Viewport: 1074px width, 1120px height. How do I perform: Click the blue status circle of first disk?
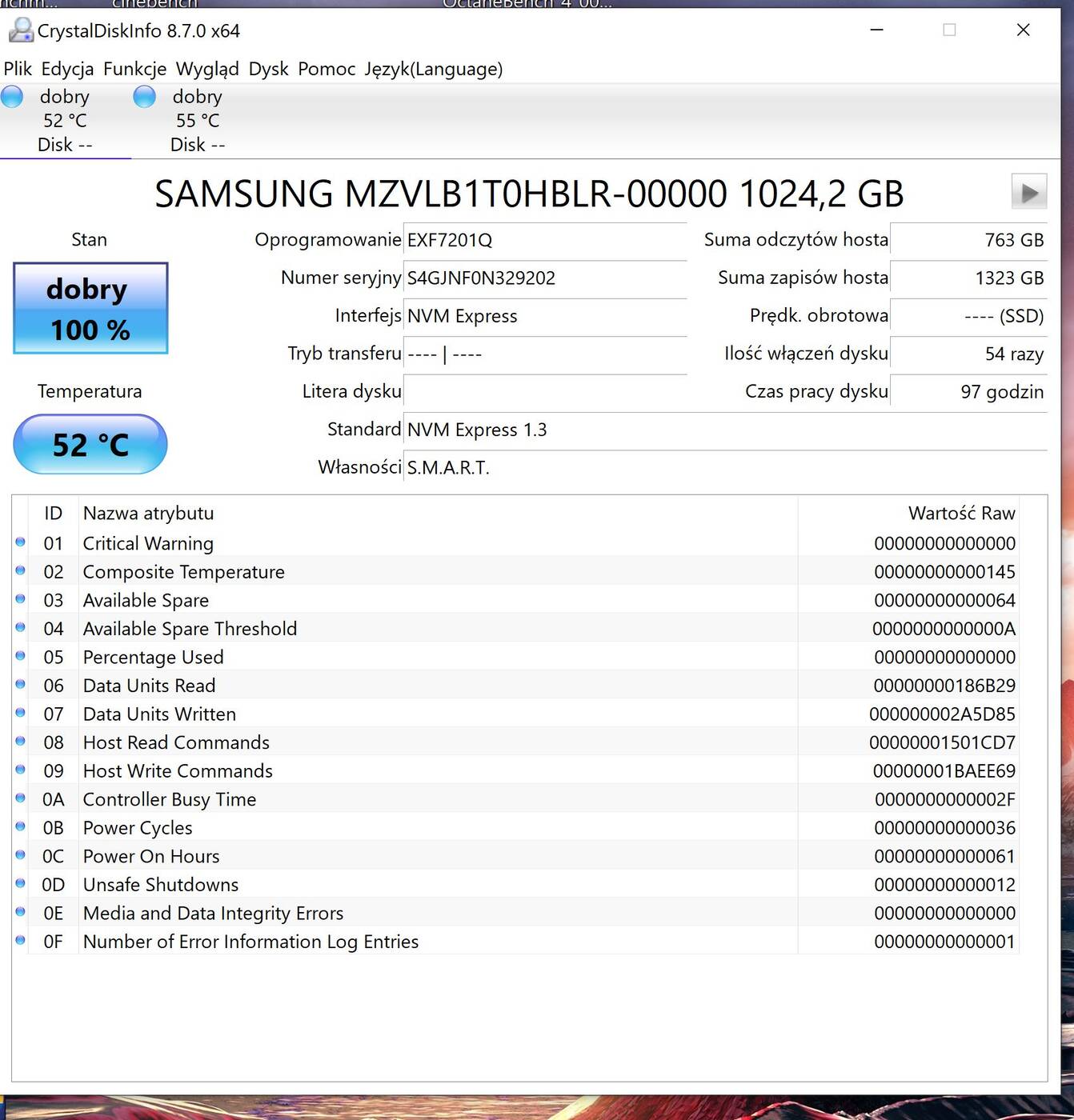click(x=12, y=97)
